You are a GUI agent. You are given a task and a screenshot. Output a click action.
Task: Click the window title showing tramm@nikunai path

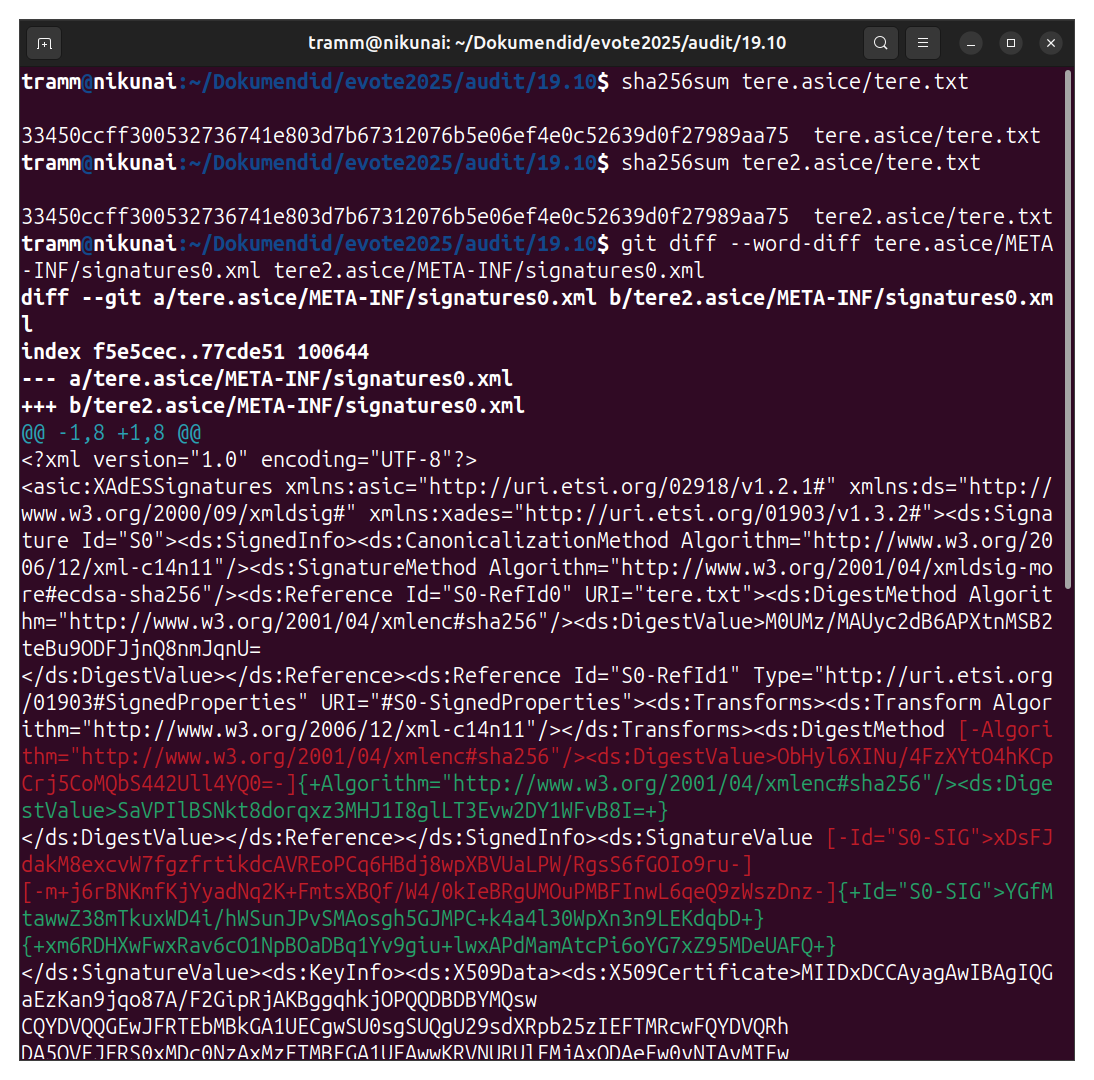click(x=548, y=43)
